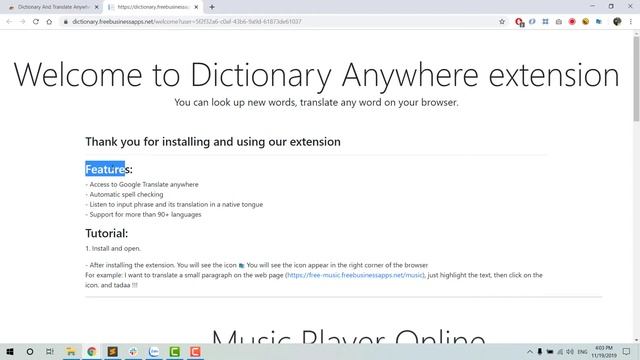Click the Tutorial heading

[107, 233]
